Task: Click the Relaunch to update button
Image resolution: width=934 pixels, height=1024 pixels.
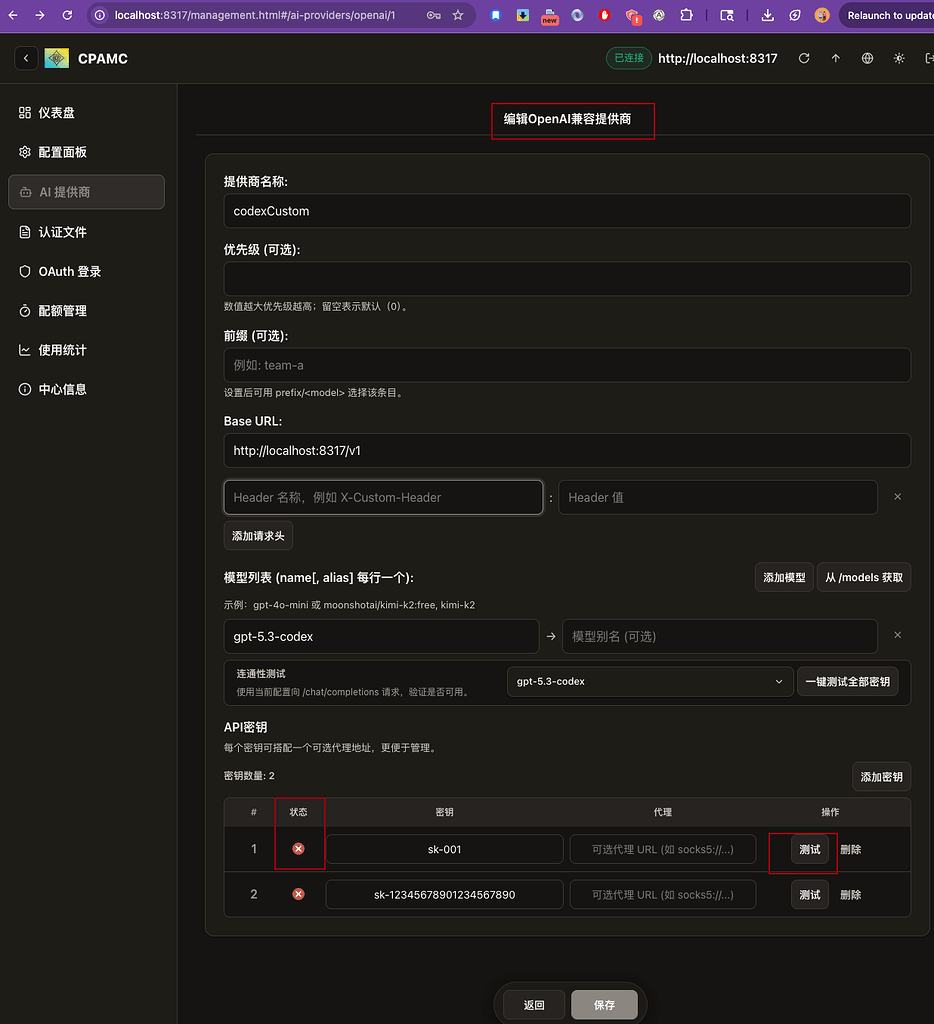Action: (887, 15)
